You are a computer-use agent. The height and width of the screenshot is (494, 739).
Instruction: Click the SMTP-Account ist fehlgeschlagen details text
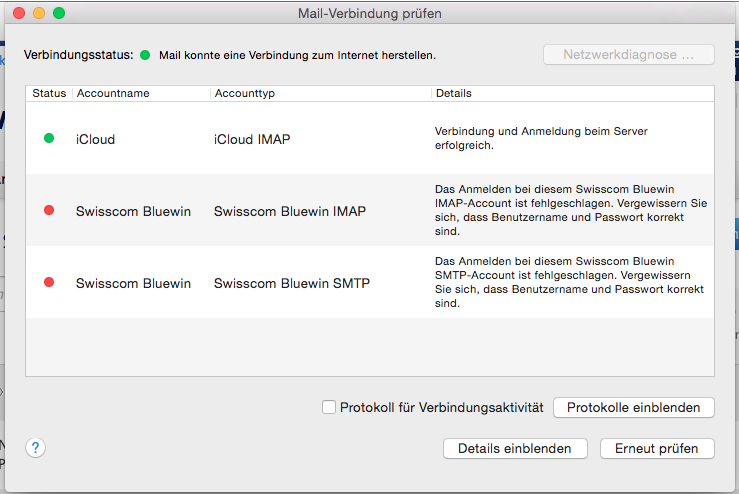569,282
